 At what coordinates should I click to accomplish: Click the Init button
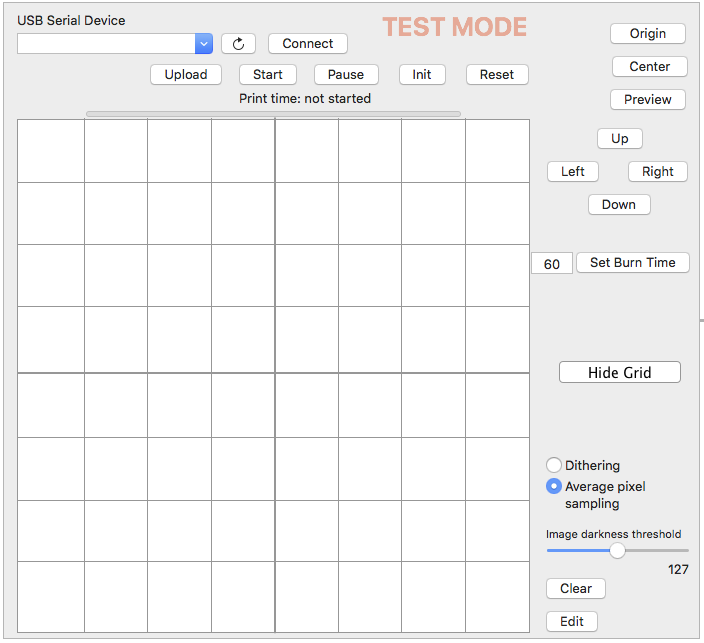click(x=422, y=75)
